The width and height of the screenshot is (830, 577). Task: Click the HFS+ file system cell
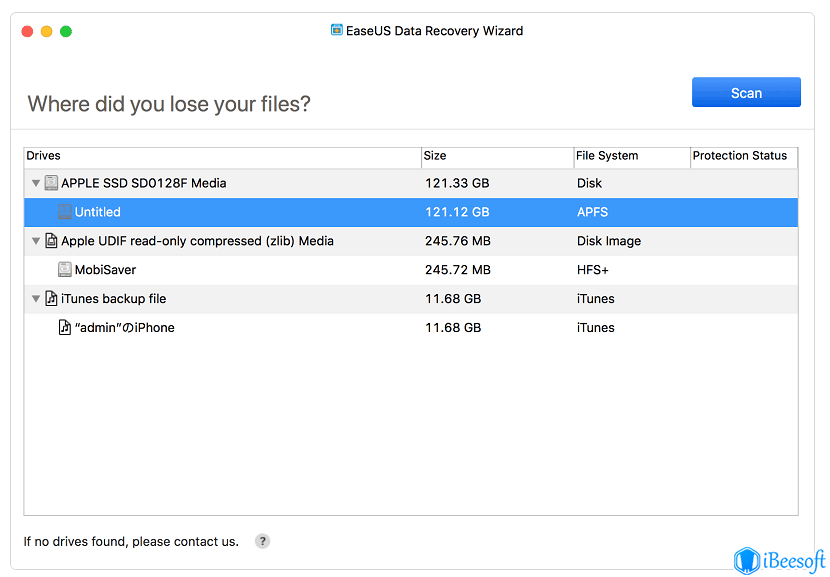(x=593, y=270)
